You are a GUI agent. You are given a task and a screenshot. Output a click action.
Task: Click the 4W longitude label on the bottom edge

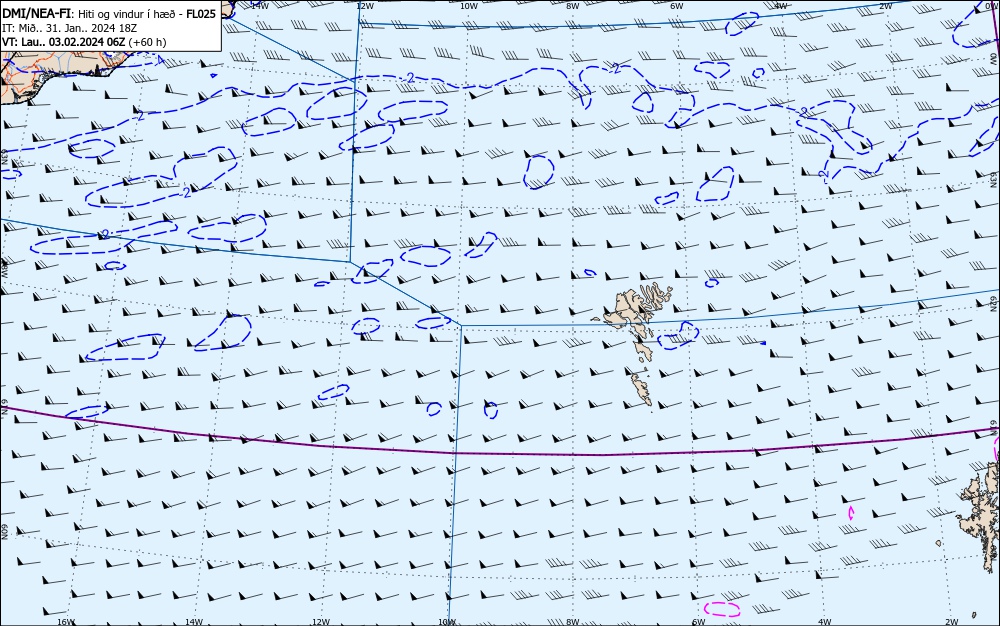click(824, 622)
